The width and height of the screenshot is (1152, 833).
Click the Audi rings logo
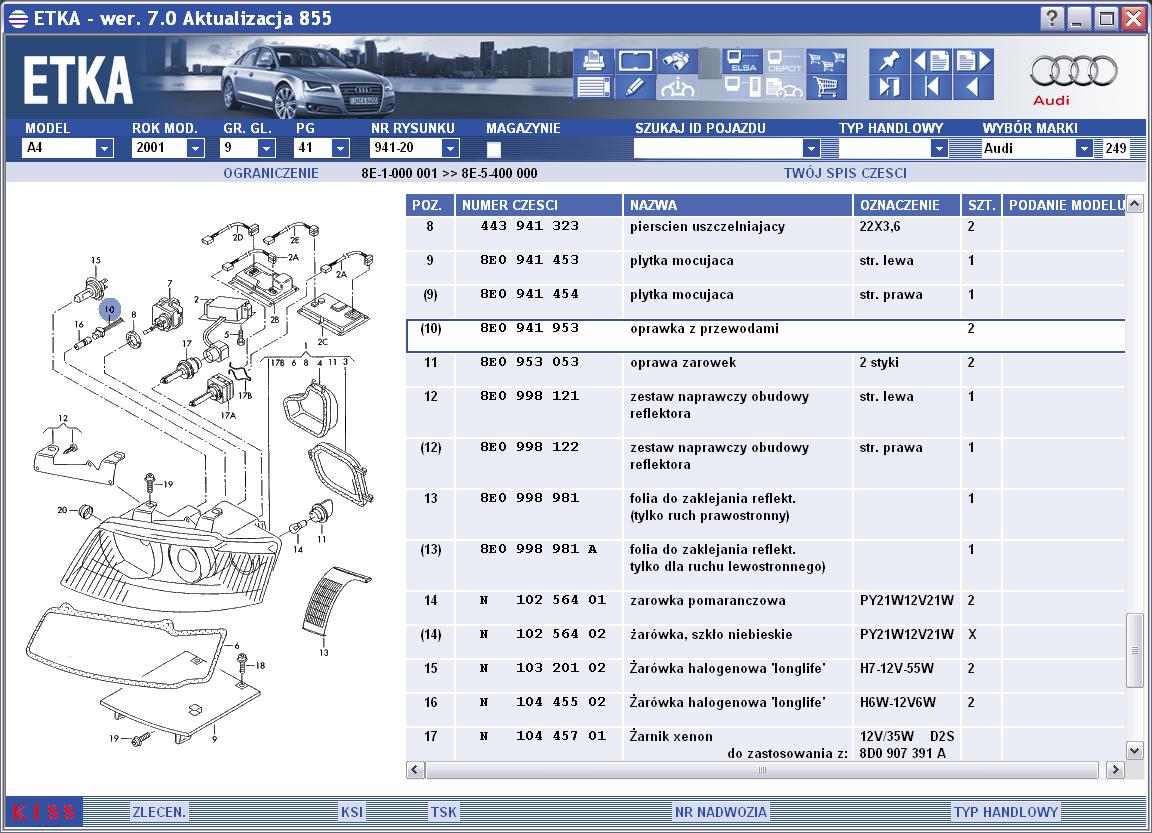tap(1073, 71)
